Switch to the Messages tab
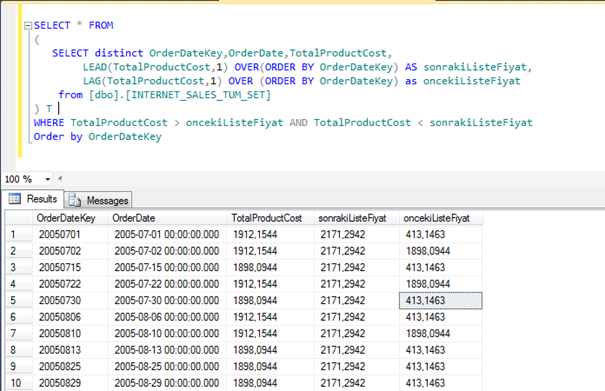605x391 pixels. [x=98, y=200]
